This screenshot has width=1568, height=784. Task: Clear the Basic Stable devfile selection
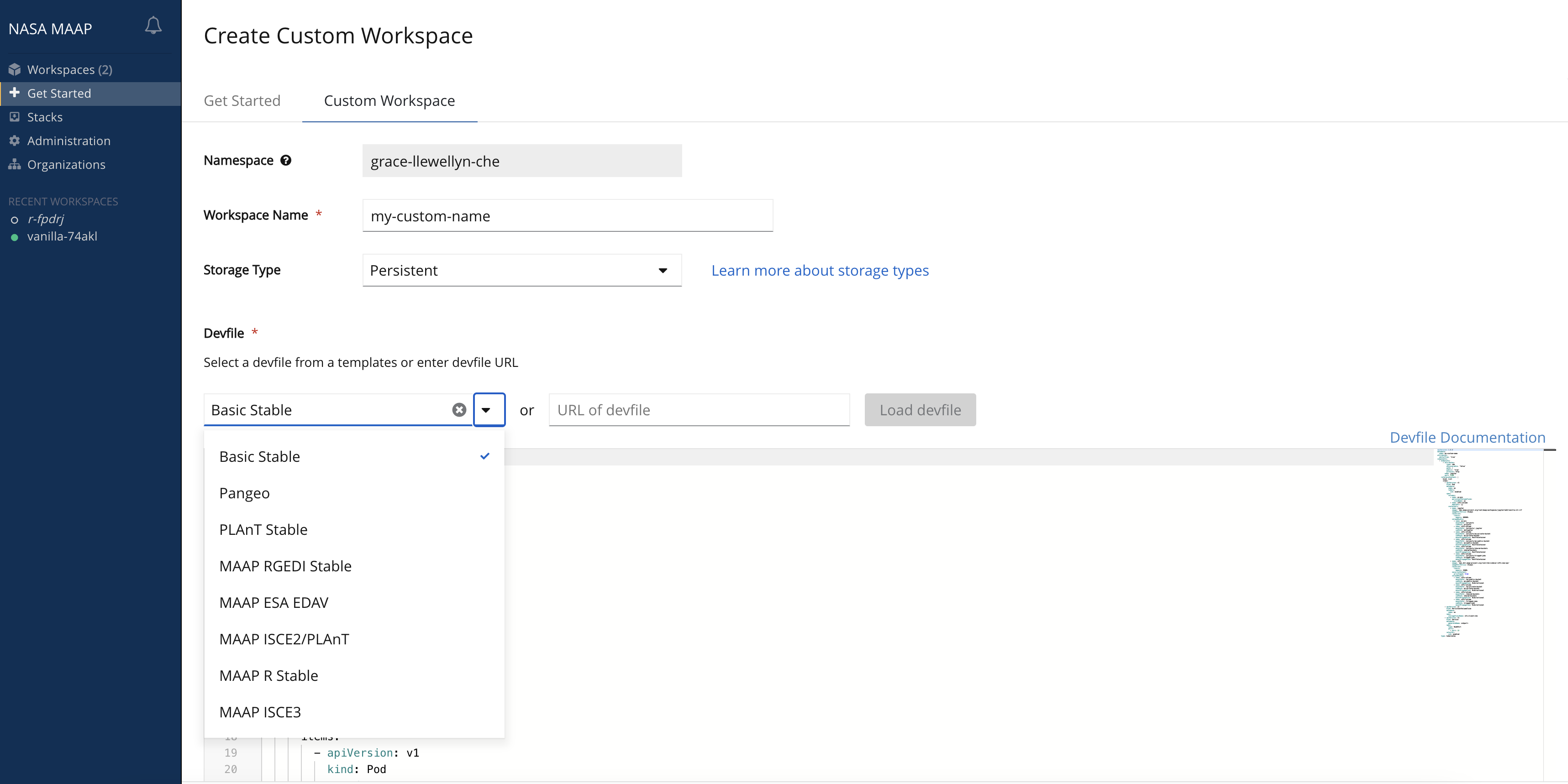click(x=459, y=410)
